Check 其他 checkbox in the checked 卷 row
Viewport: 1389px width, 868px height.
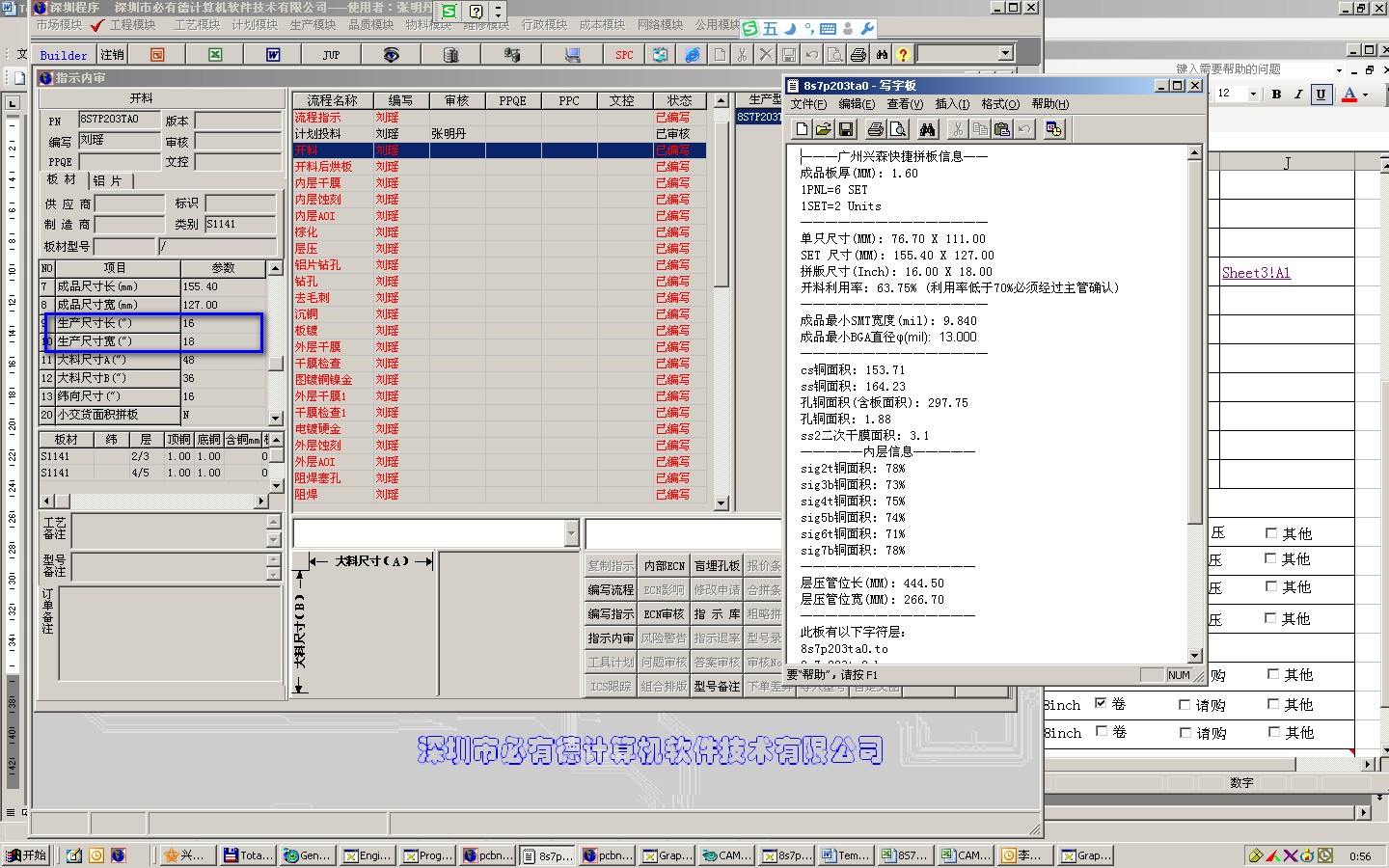point(1273,704)
